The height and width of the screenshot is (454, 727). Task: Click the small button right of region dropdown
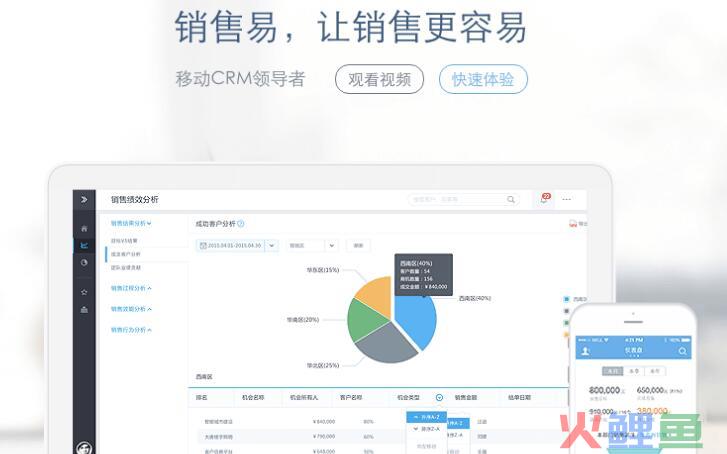[358, 245]
